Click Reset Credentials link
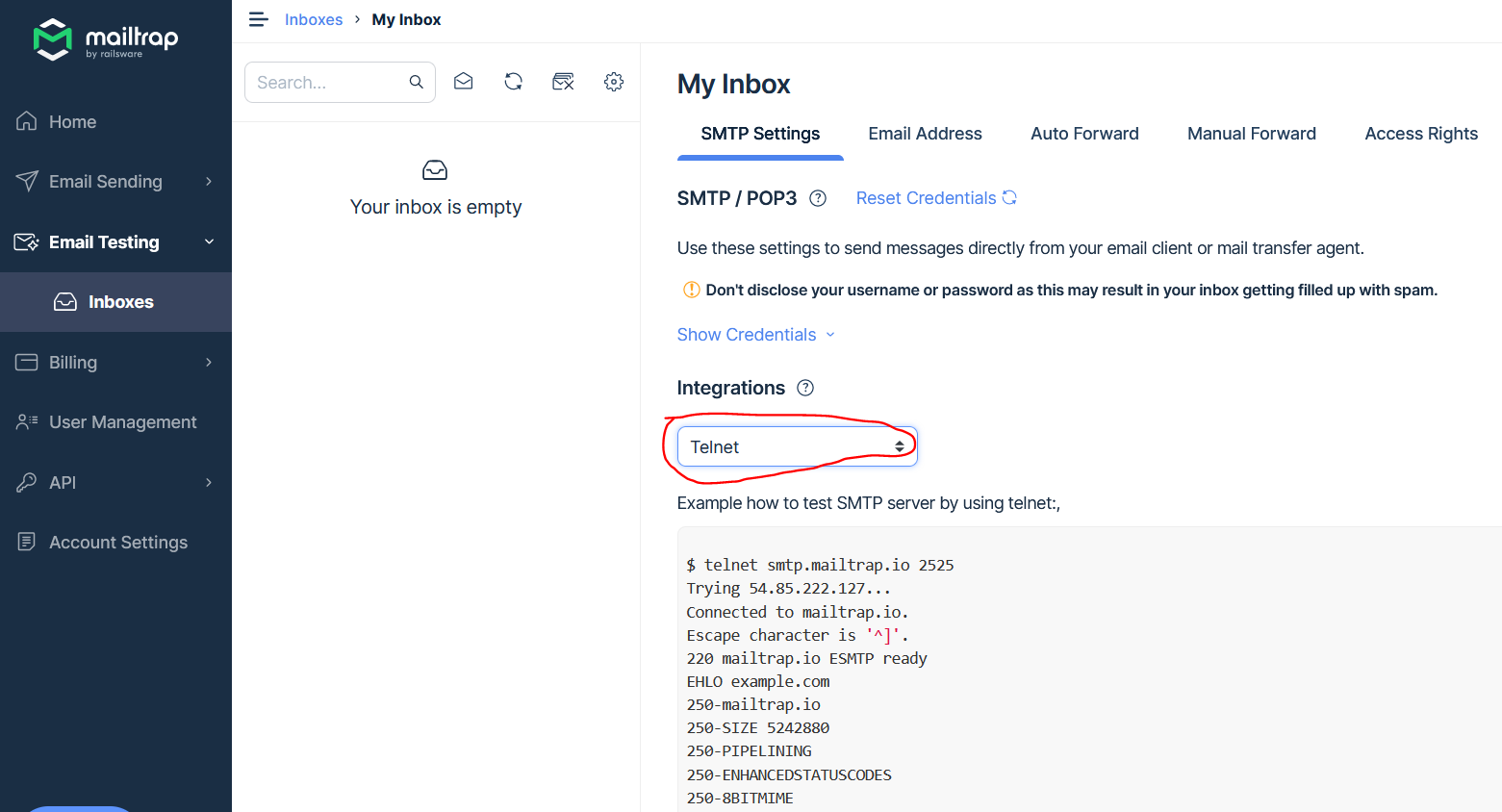This screenshot has height=812, width=1502. [926, 198]
